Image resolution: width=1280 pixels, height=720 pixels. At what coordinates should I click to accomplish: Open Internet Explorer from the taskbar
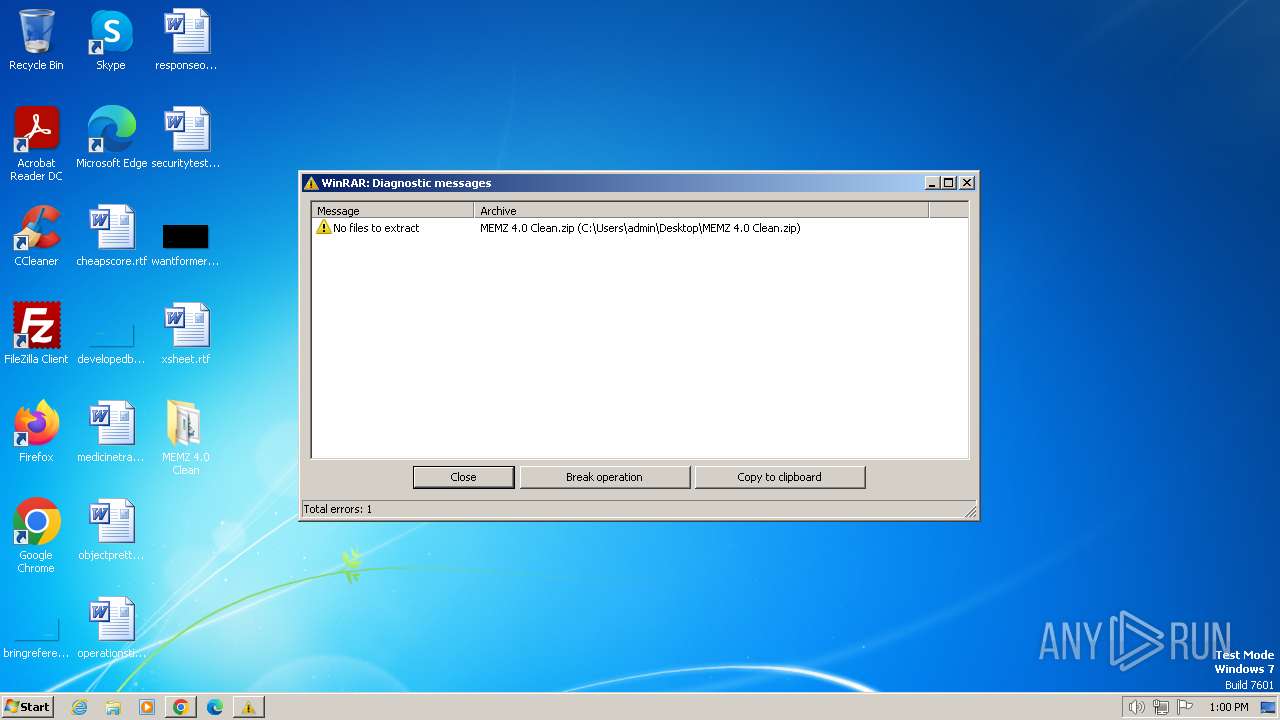pyautogui.click(x=80, y=707)
